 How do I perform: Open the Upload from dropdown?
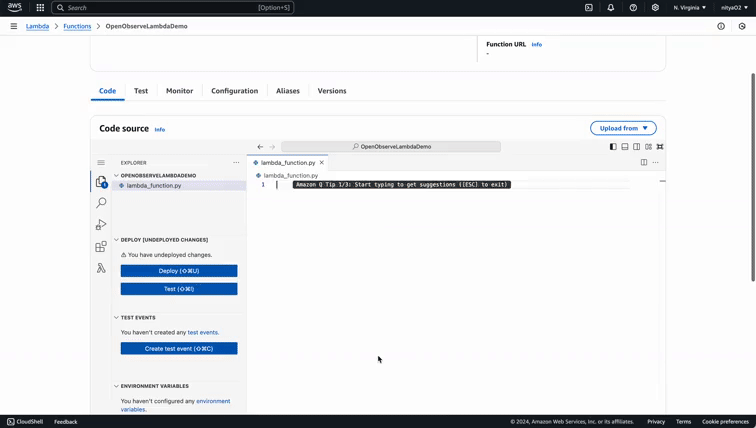point(623,128)
